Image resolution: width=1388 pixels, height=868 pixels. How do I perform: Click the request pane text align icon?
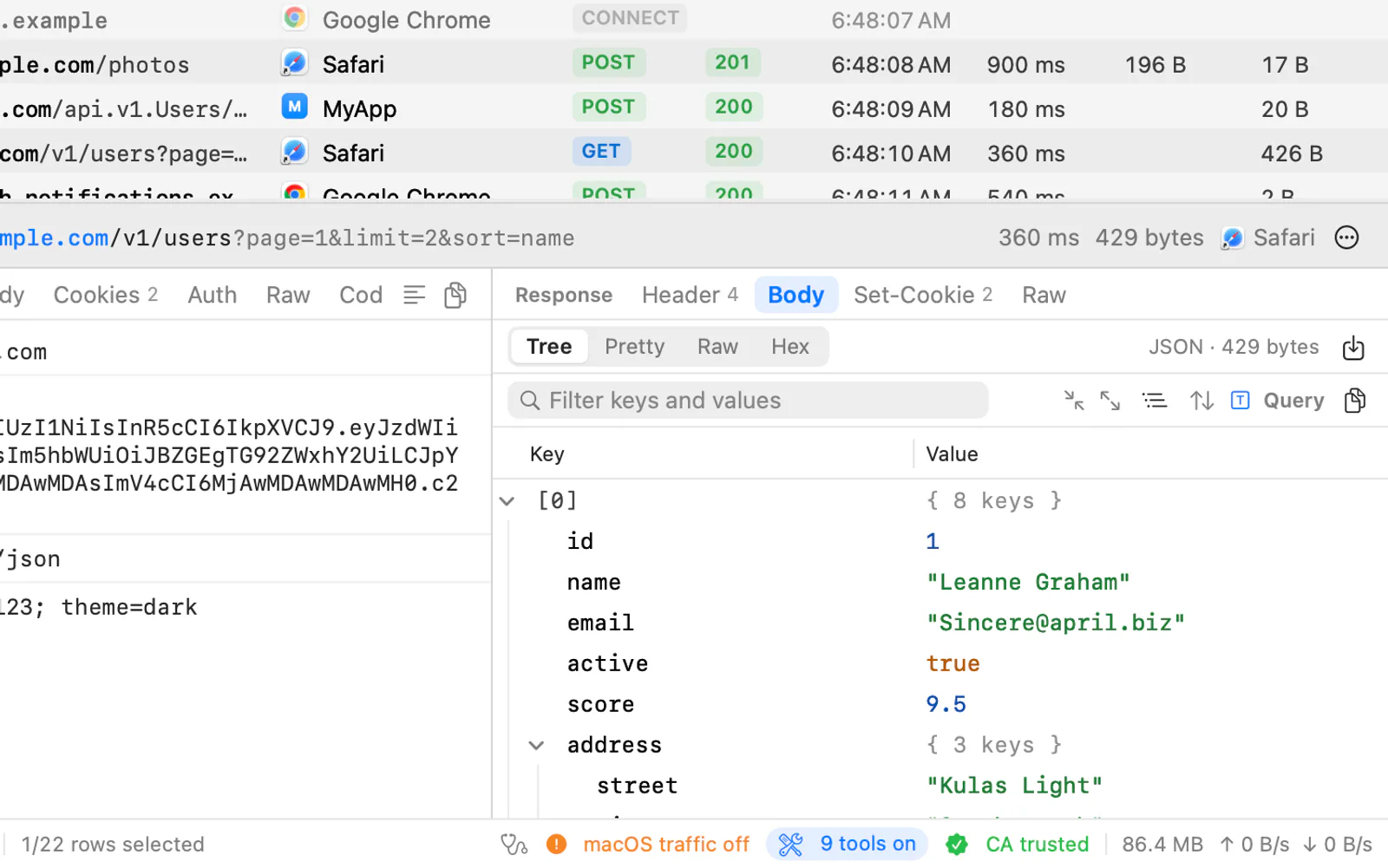(x=415, y=295)
